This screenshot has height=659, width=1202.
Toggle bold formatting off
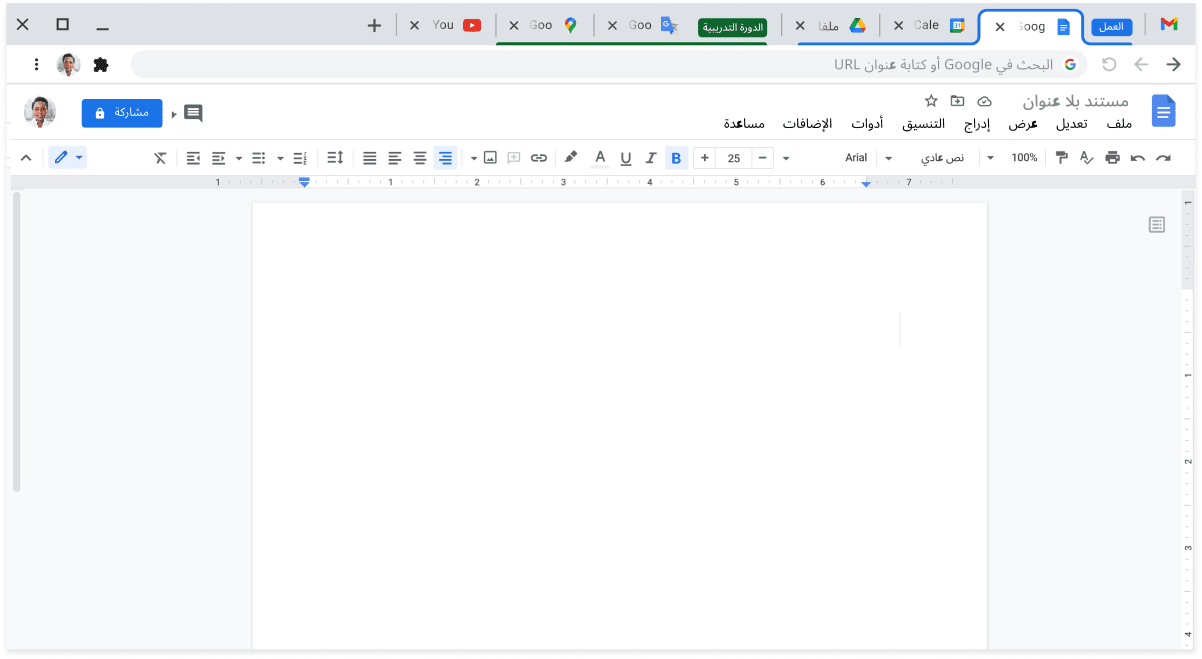pos(677,158)
